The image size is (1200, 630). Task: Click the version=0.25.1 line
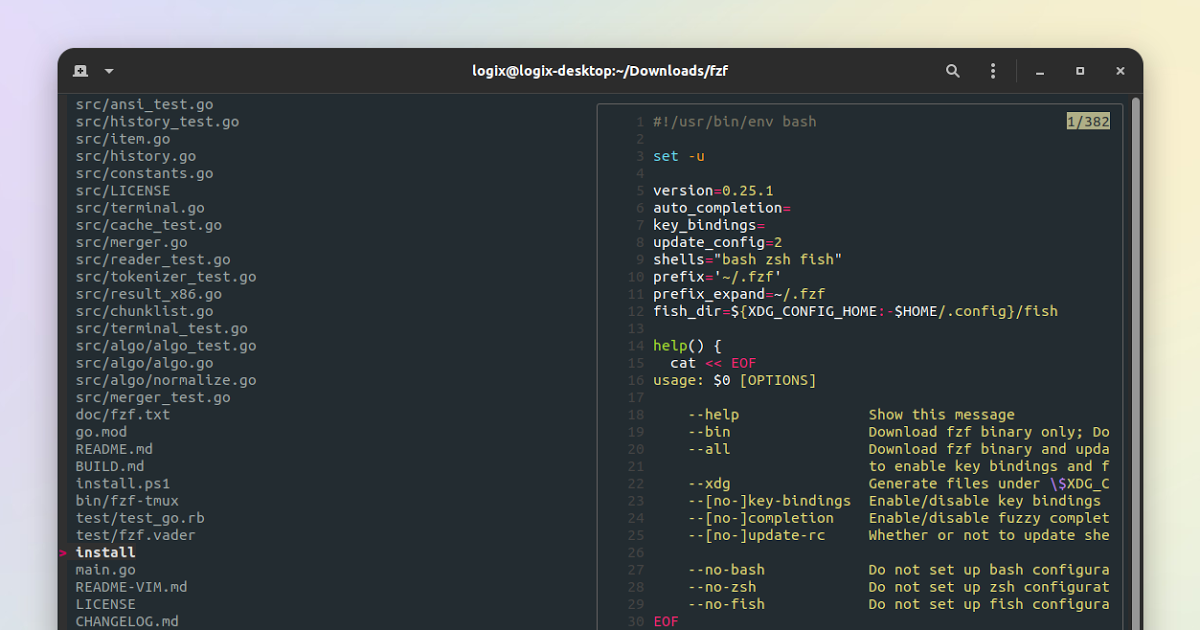(713, 190)
